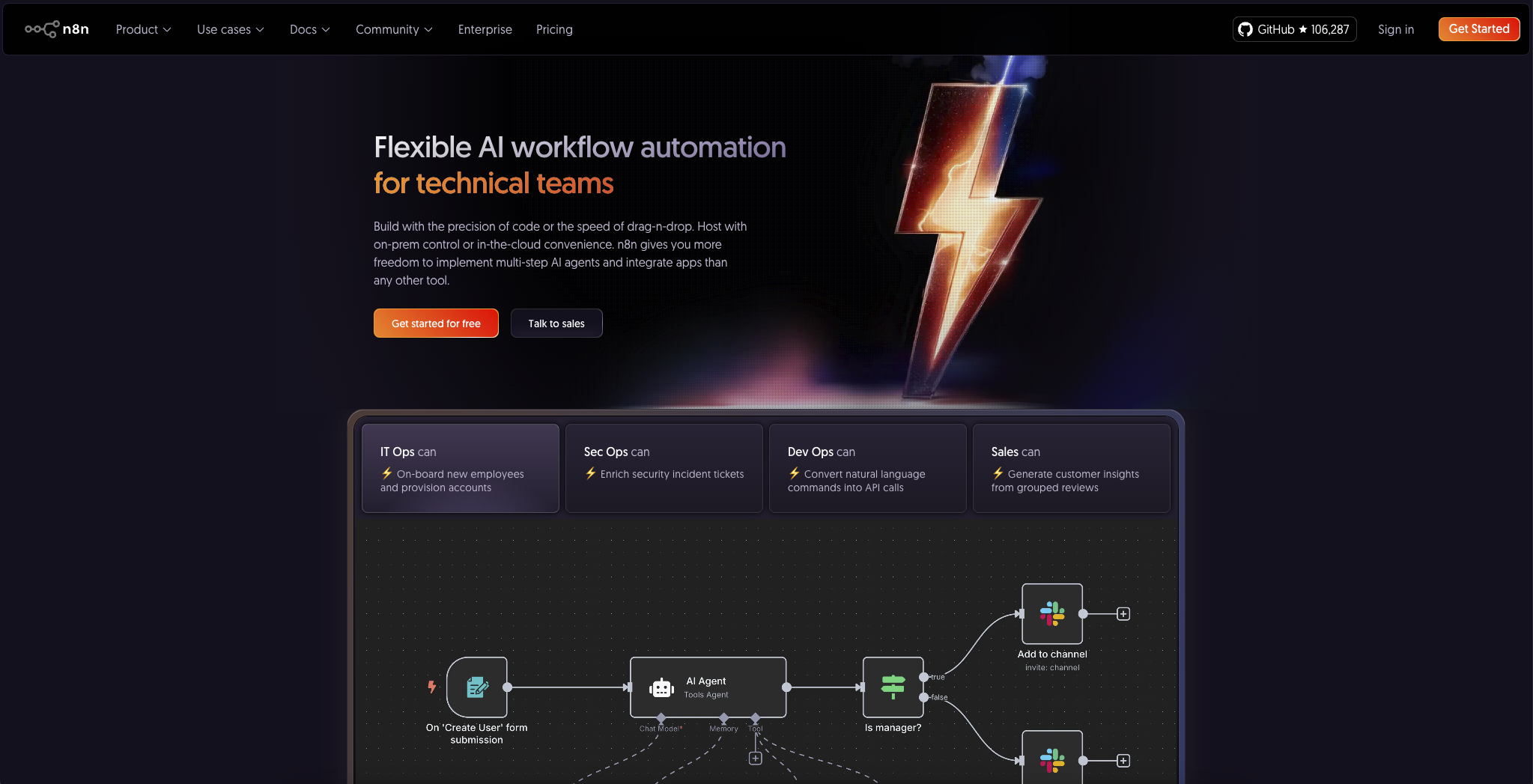This screenshot has height=784, width=1533.
Task: Click the Memory connector diamond
Action: (723, 717)
